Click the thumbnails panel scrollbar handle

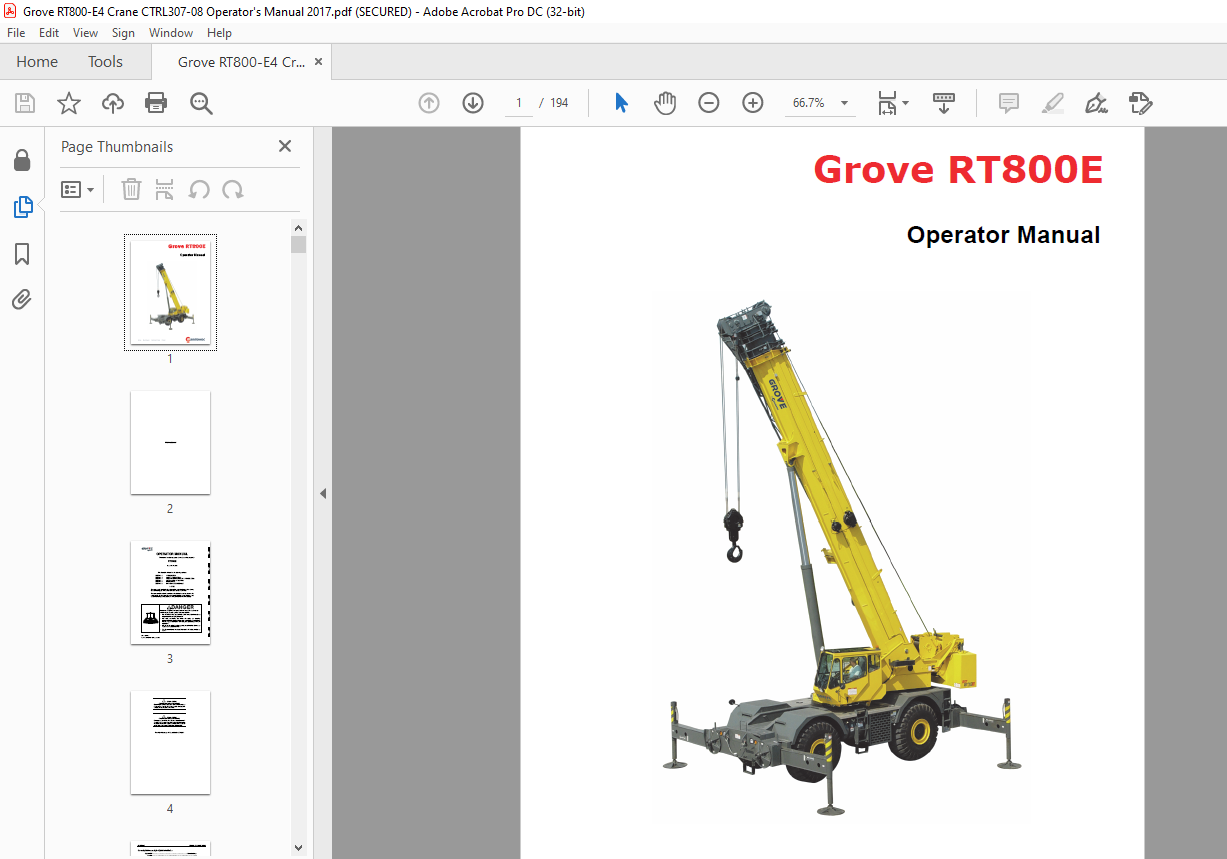(299, 244)
